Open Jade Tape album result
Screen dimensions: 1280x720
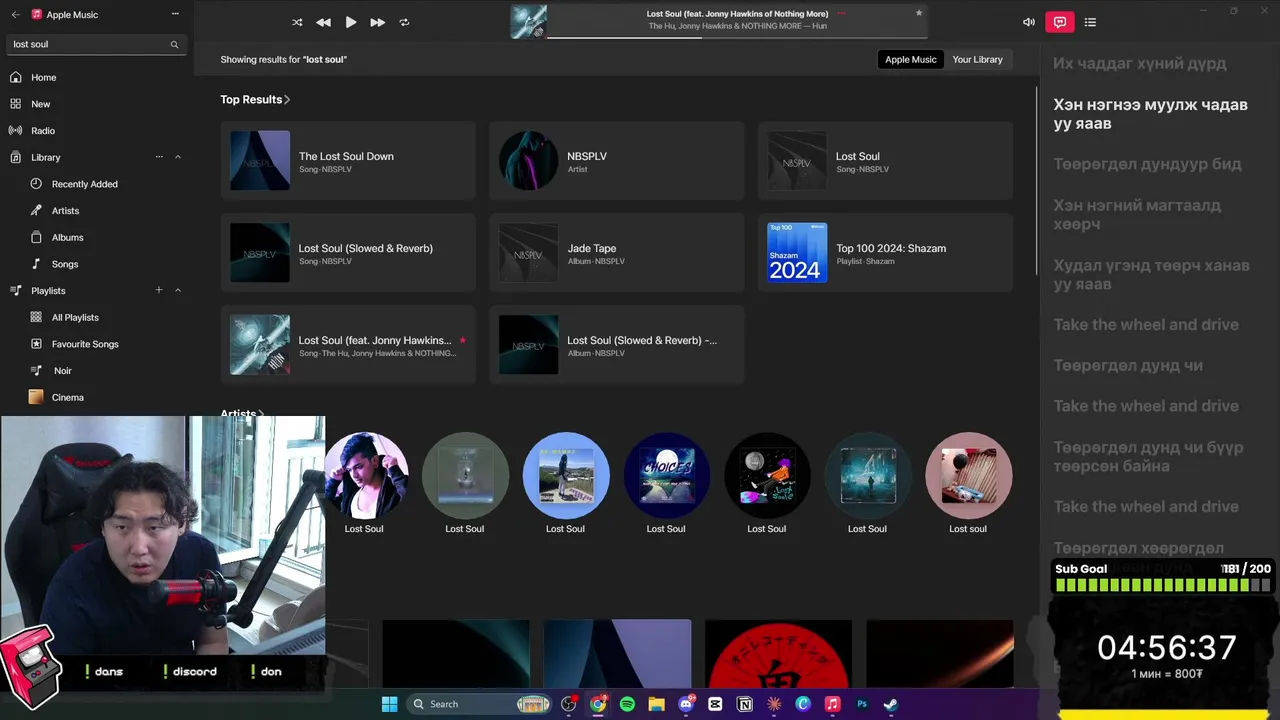click(617, 252)
